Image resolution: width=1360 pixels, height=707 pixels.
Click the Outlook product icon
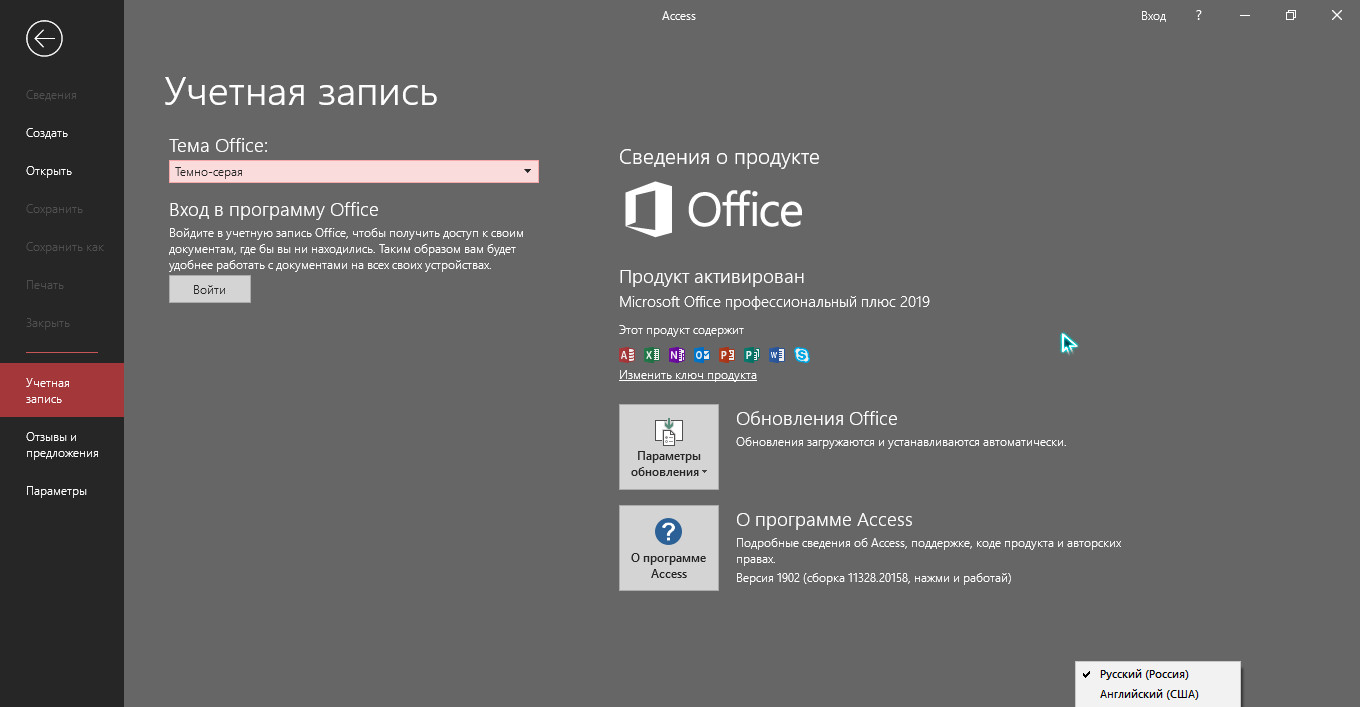(702, 355)
